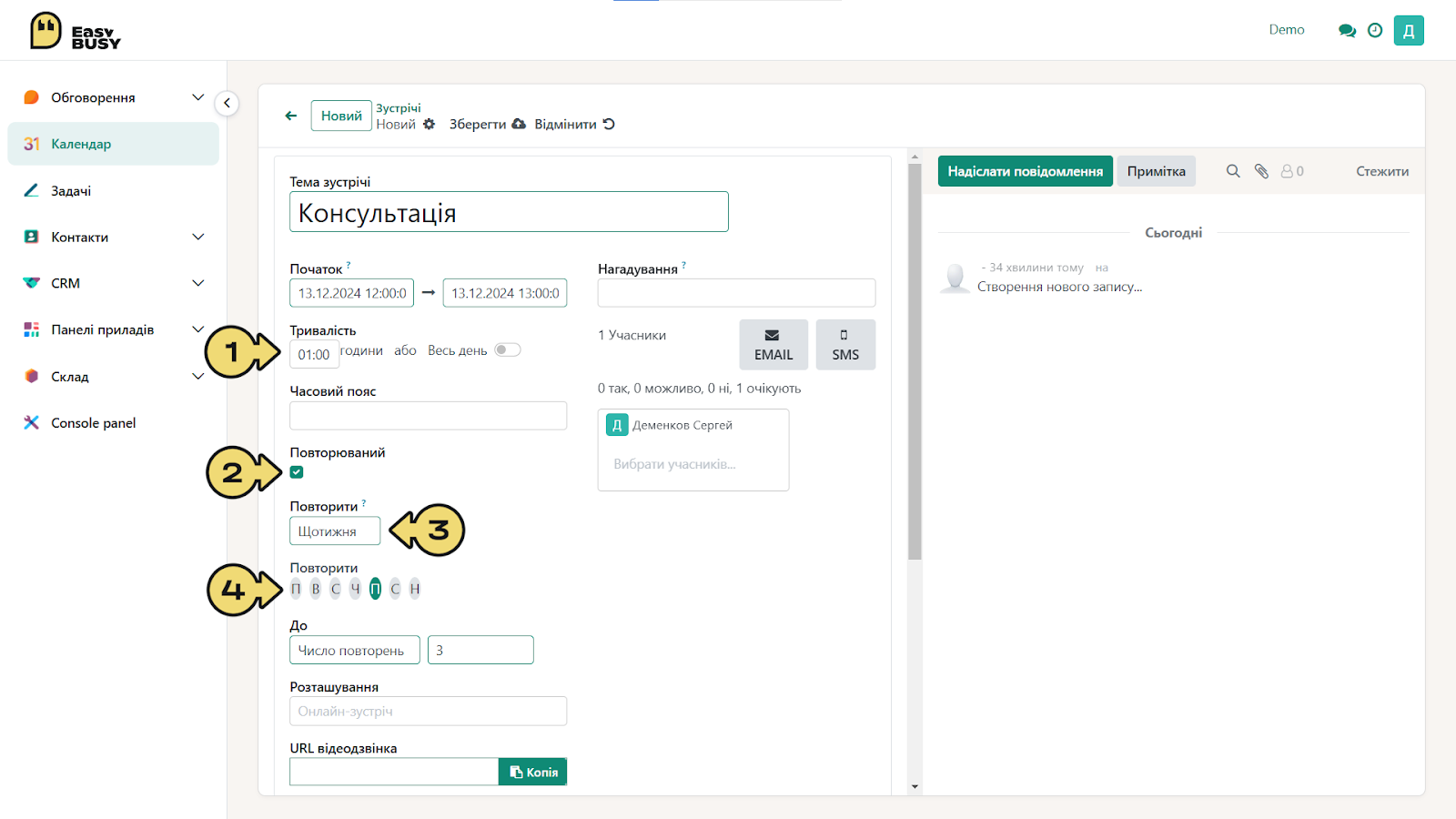Open the gear actions menu next to Новий
Screen dimensions: 1456x819
(x=430, y=124)
